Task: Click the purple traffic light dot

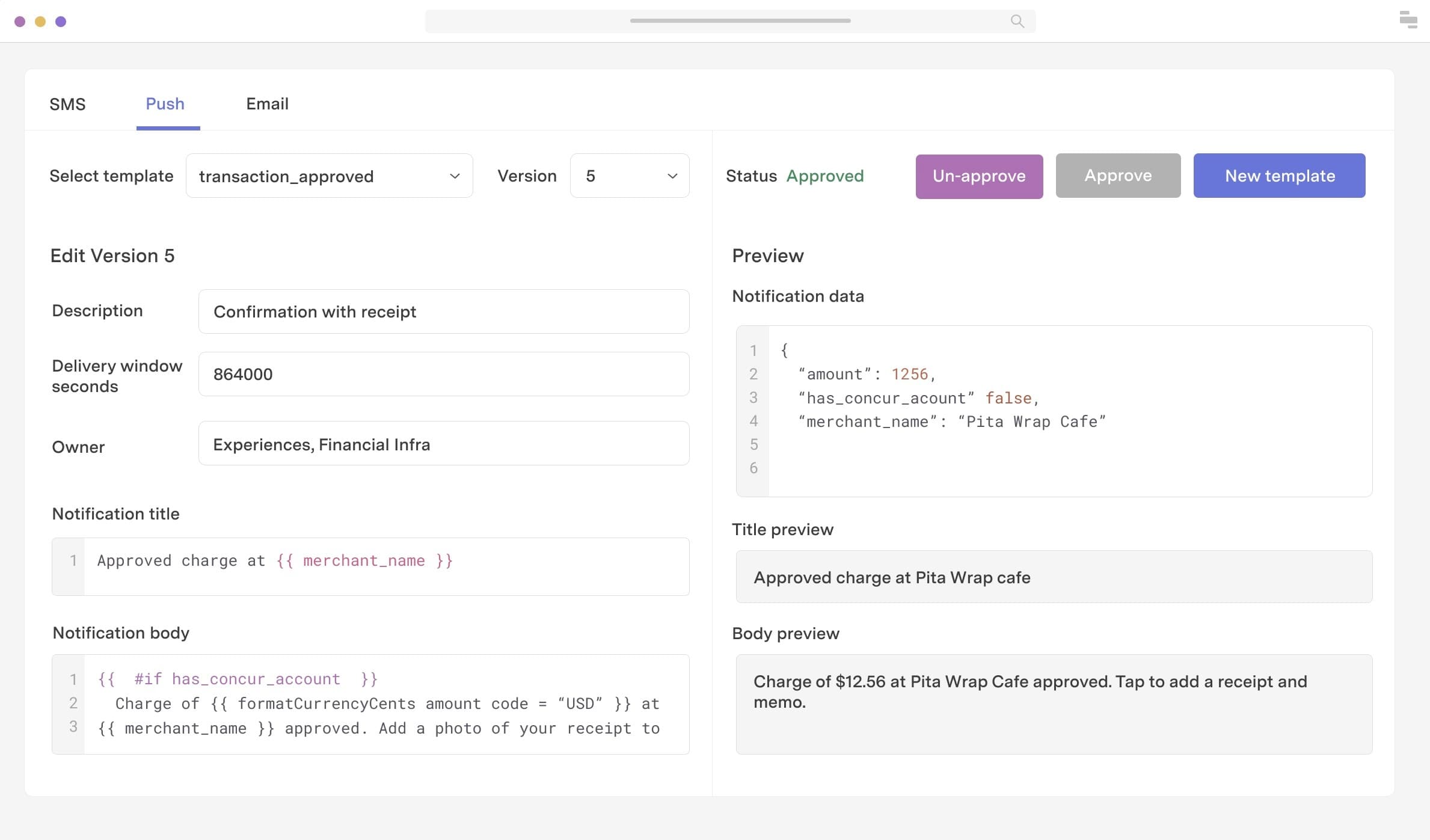Action: [60, 21]
